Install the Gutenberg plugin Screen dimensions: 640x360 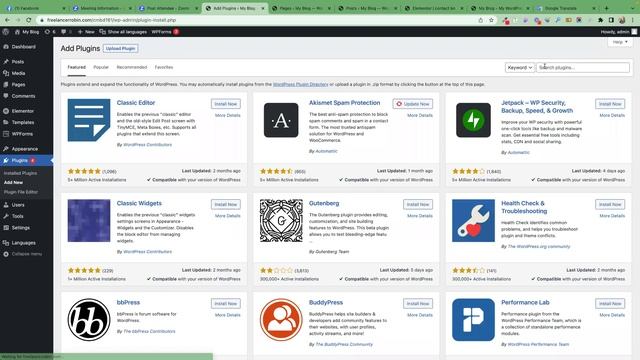418,204
